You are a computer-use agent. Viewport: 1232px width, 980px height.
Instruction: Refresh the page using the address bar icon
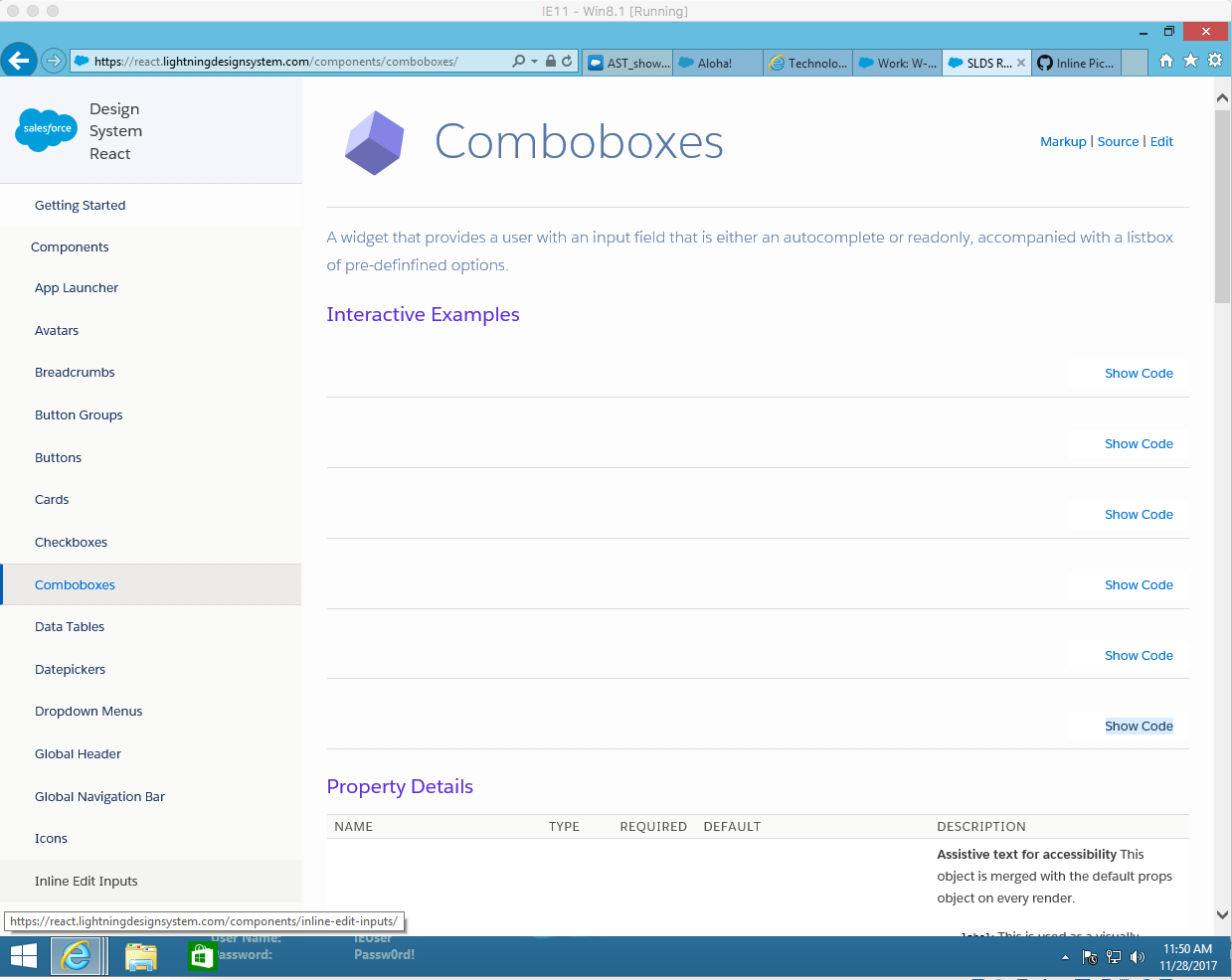click(567, 60)
